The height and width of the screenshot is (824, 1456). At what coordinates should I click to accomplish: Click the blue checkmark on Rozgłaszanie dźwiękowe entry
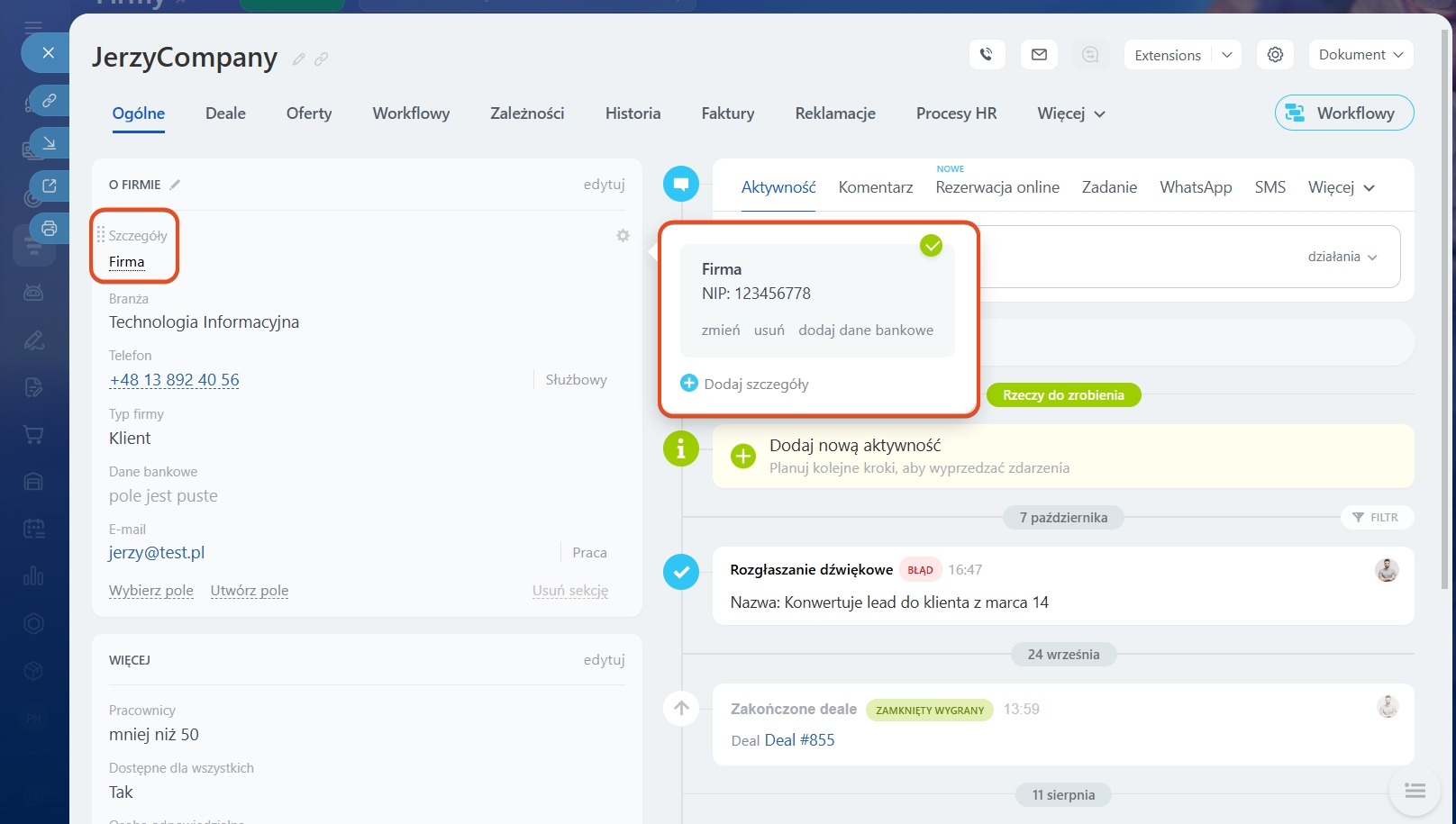click(x=681, y=572)
